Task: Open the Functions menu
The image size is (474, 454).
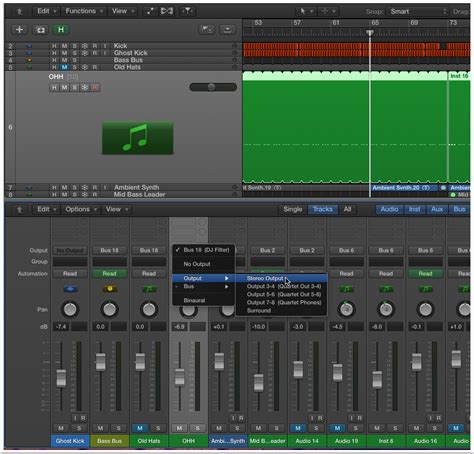Action: coord(84,11)
